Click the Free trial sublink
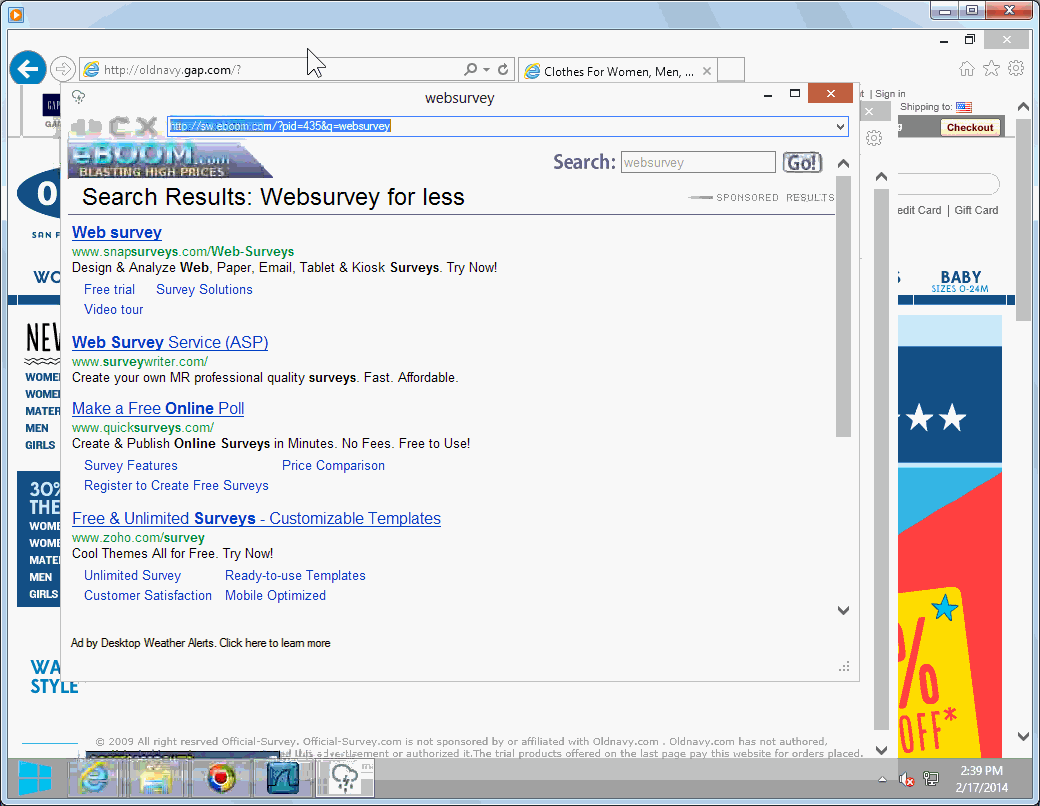 click(109, 289)
